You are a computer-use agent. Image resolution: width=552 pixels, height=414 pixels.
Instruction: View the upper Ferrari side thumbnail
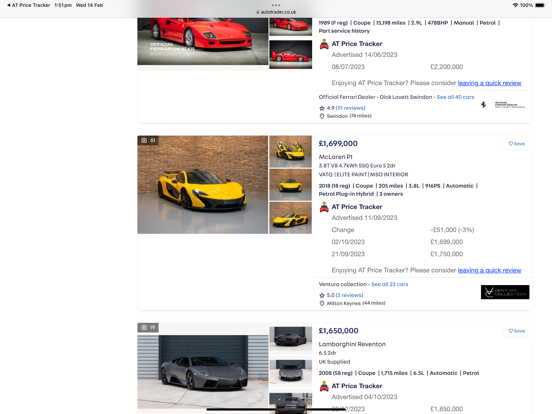click(290, 26)
